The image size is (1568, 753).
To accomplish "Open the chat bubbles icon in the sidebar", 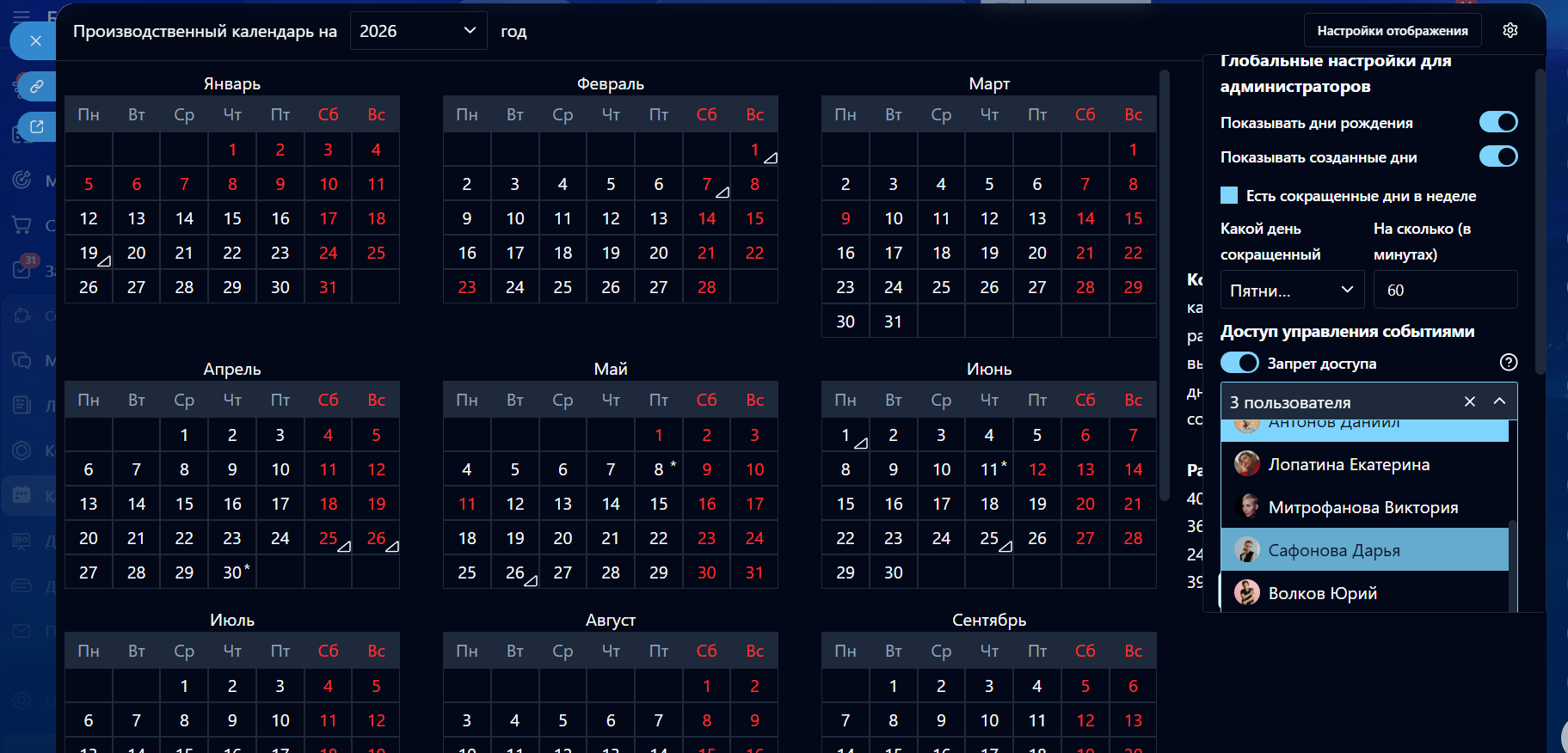I will coord(22,360).
